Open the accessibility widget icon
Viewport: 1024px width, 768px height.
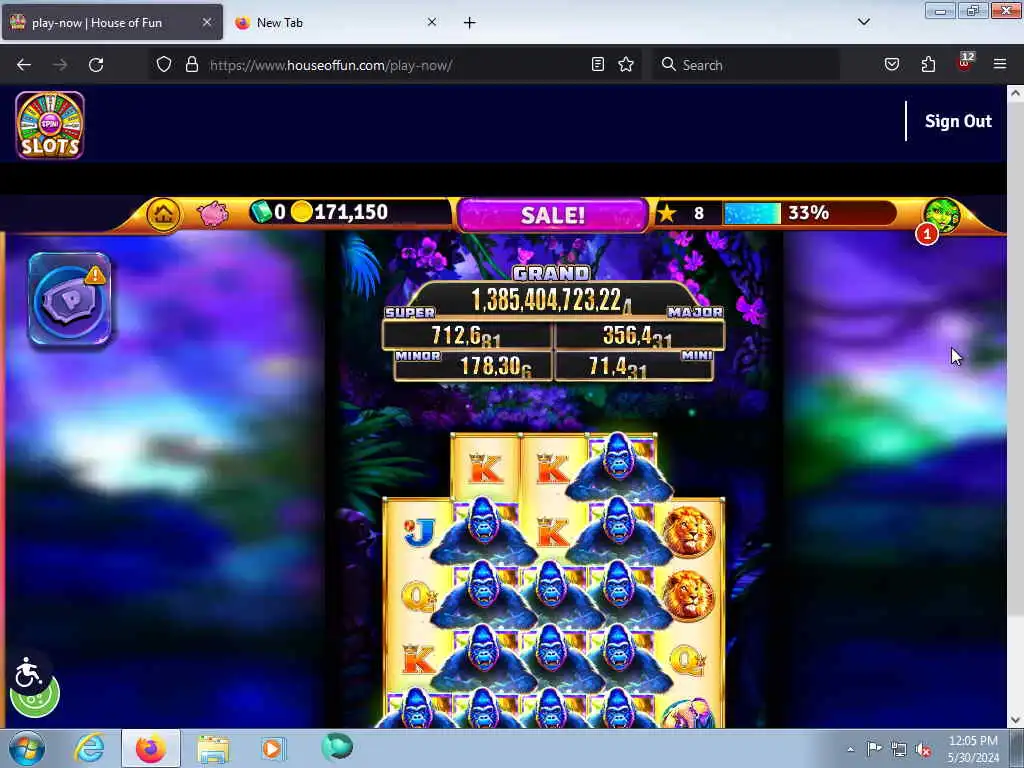[x=28, y=673]
